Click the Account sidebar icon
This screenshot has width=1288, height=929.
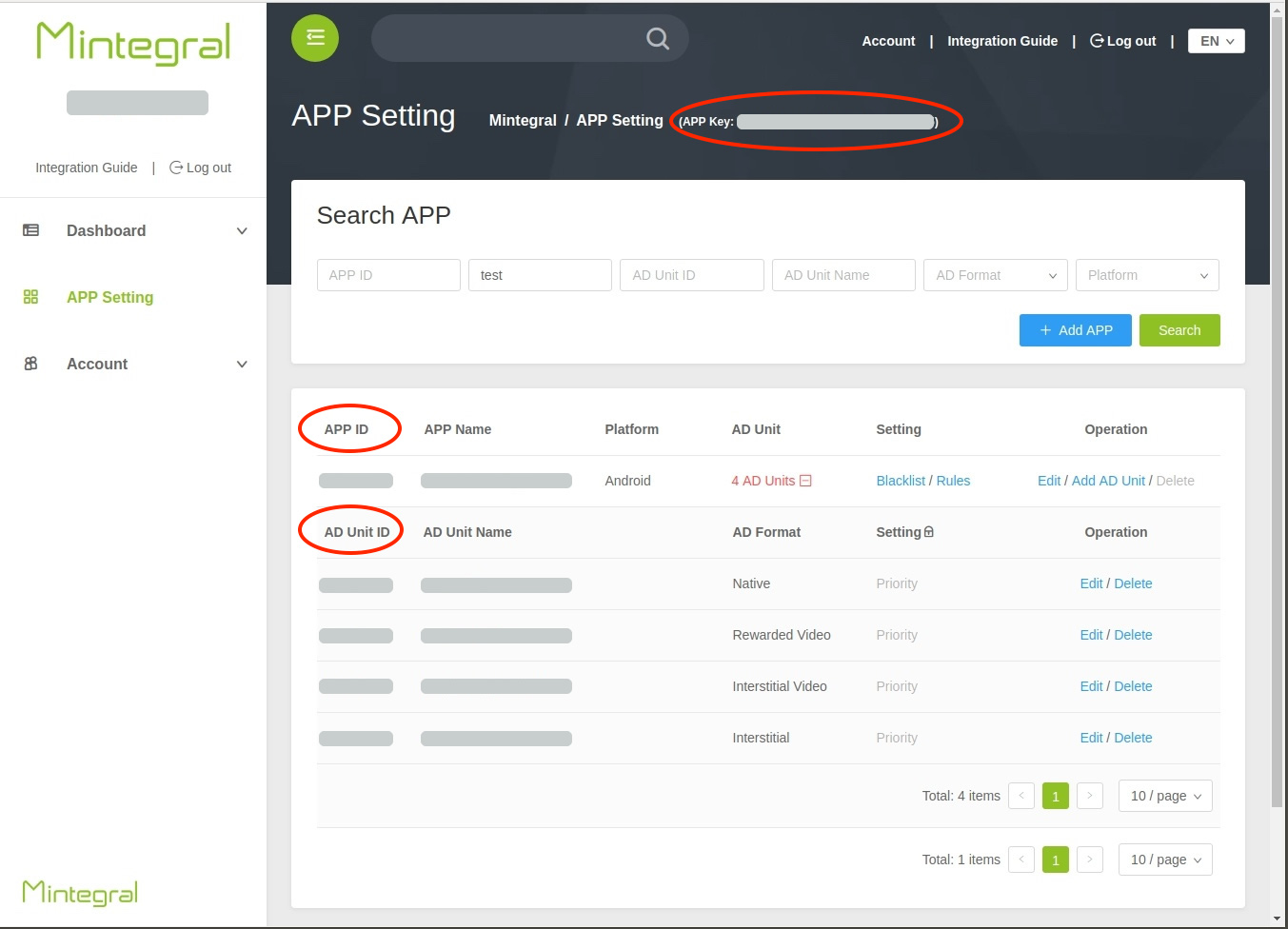point(30,364)
